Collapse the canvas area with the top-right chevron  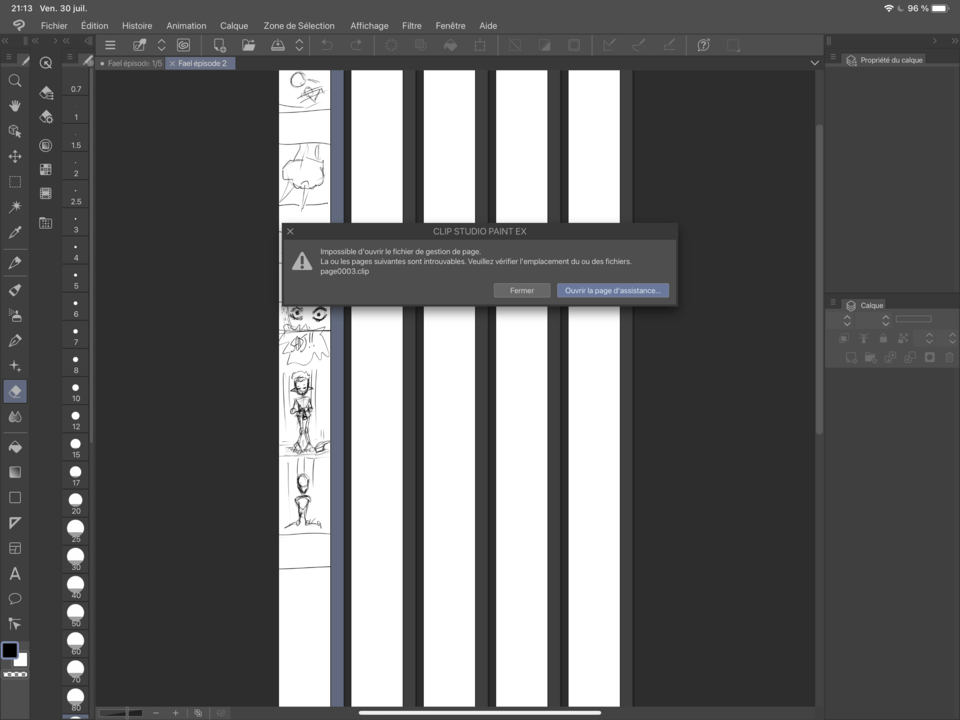coord(814,62)
